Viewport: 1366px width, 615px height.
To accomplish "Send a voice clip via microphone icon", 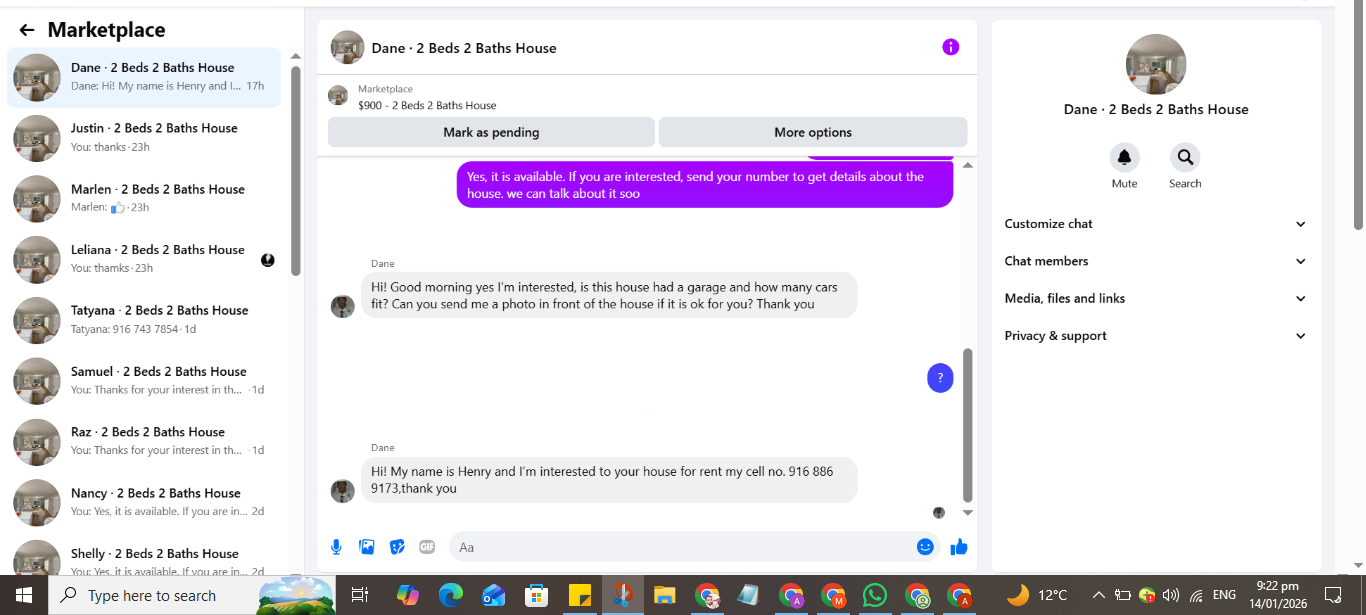I will click(x=336, y=547).
